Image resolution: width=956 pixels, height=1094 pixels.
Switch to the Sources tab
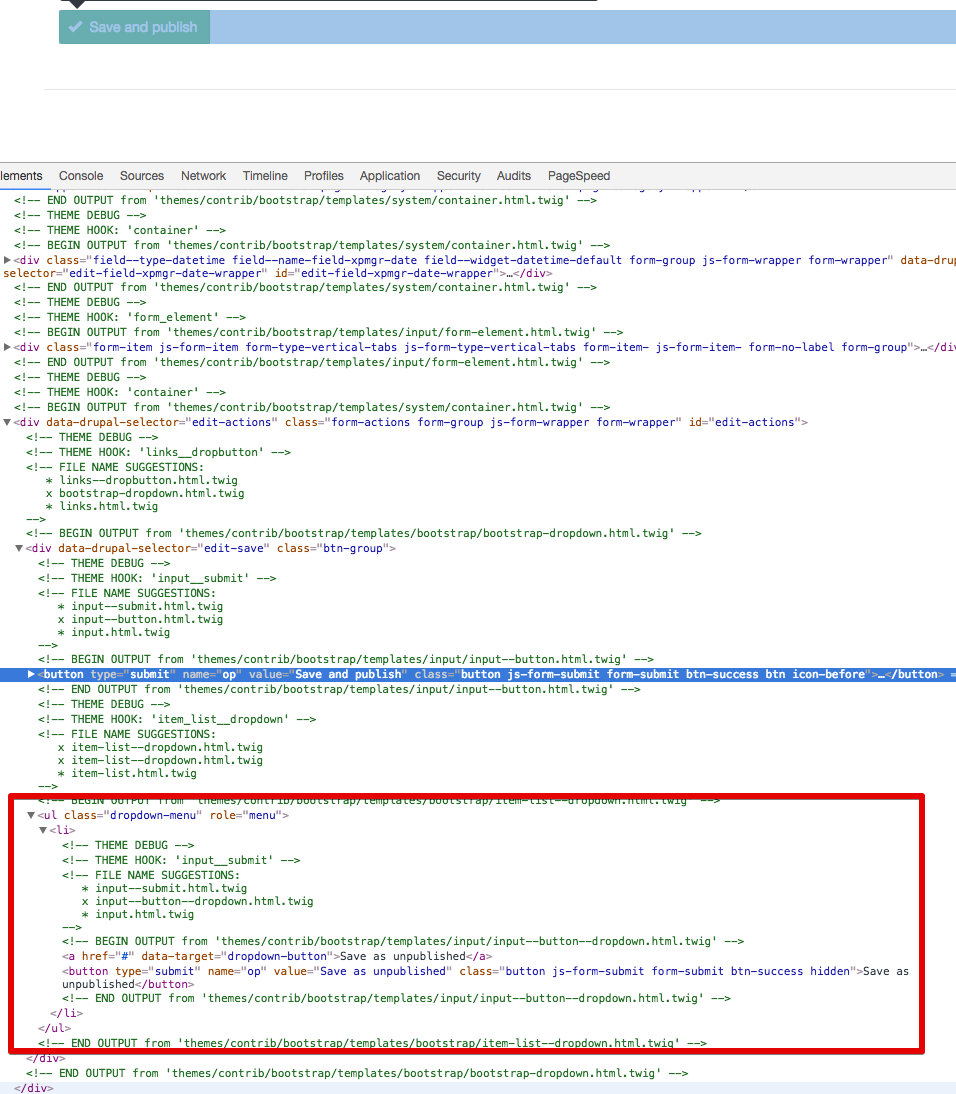pos(141,176)
